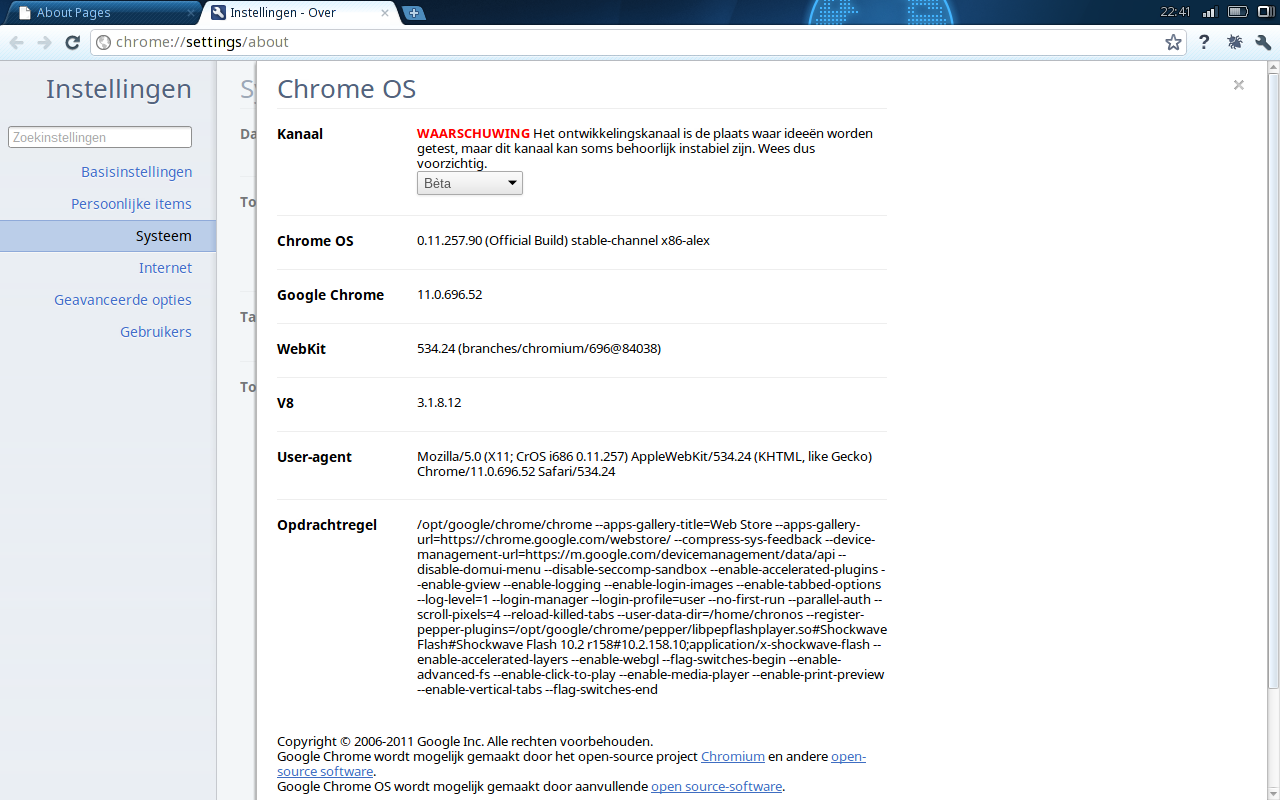Click the Google Chrome version 11.0.696.52
The width and height of the screenshot is (1280, 800).
point(450,295)
